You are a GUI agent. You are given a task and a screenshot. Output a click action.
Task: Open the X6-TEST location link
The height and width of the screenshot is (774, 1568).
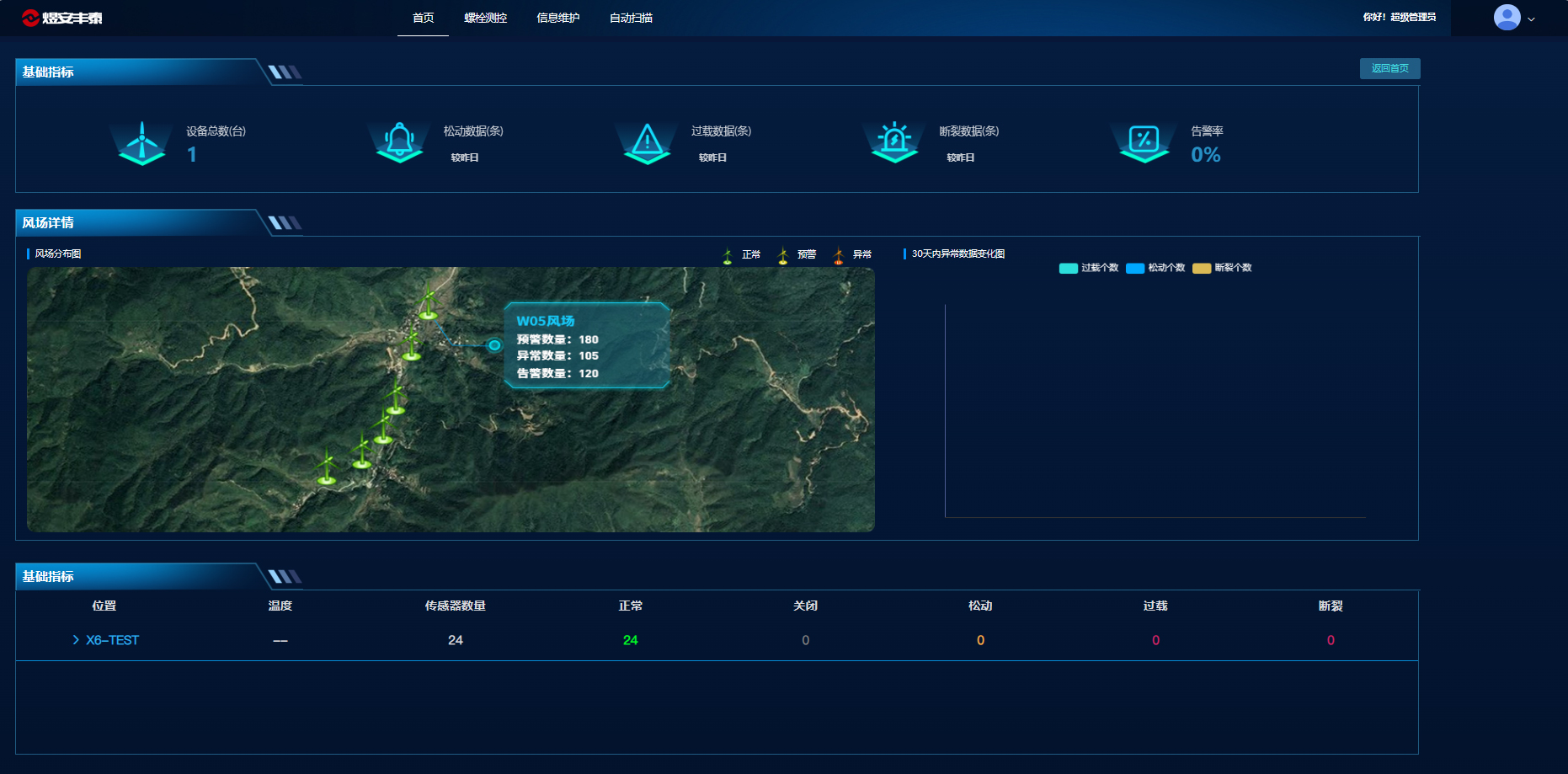coord(112,640)
